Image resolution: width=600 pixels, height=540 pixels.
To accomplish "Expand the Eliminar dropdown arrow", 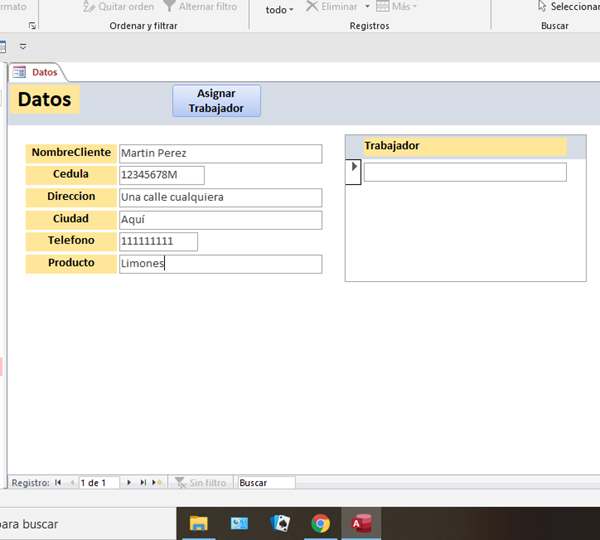I will [367, 7].
